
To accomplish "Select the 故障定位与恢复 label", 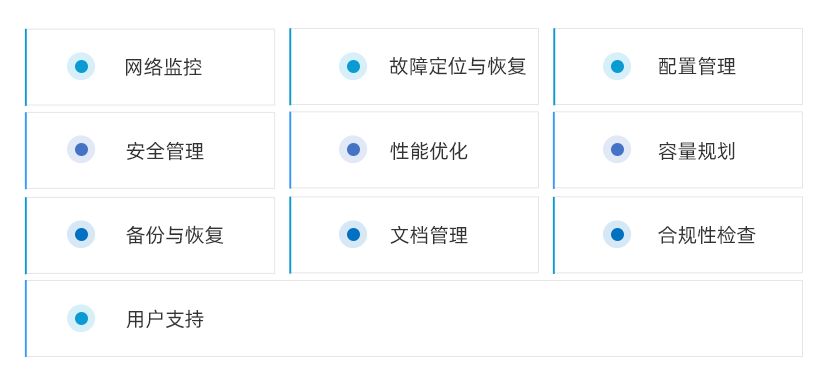I will [x=458, y=67].
